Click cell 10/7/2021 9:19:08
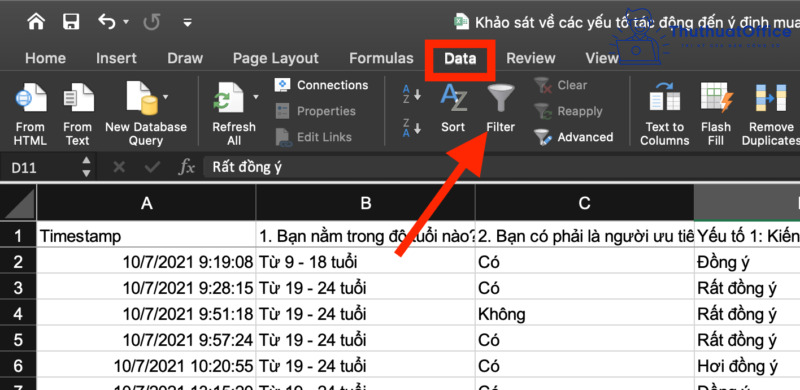This screenshot has height=390, width=800. click(146, 262)
